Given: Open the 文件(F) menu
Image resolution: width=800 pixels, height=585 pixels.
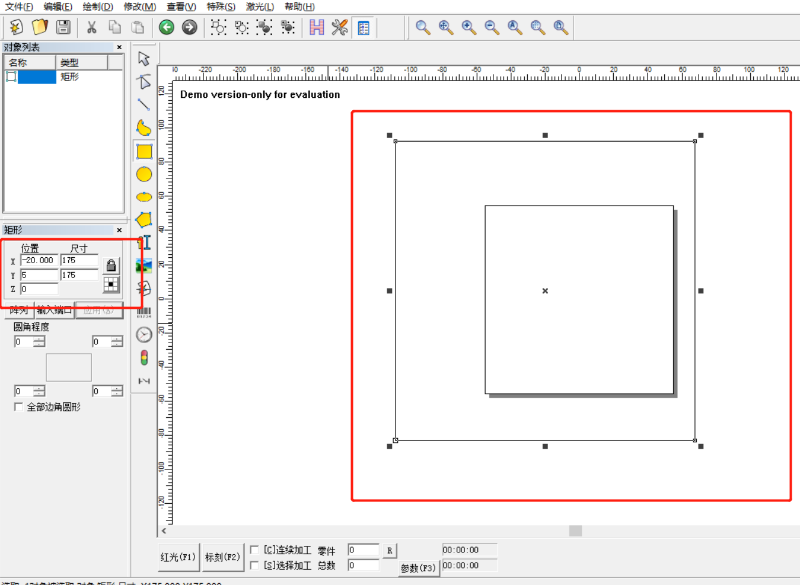Looking at the screenshot, I should click(19, 7).
